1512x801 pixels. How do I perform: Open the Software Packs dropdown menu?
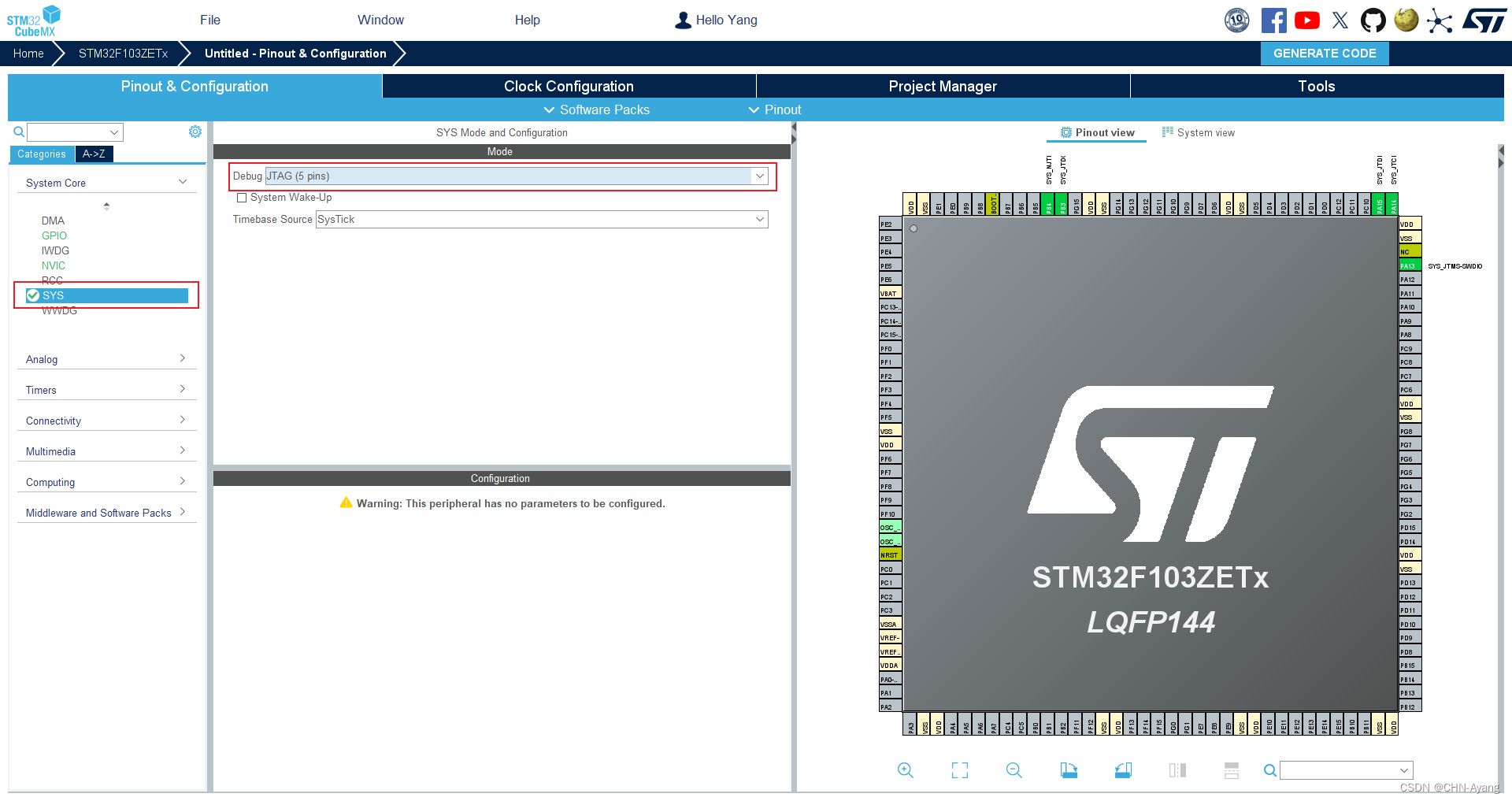[x=597, y=110]
